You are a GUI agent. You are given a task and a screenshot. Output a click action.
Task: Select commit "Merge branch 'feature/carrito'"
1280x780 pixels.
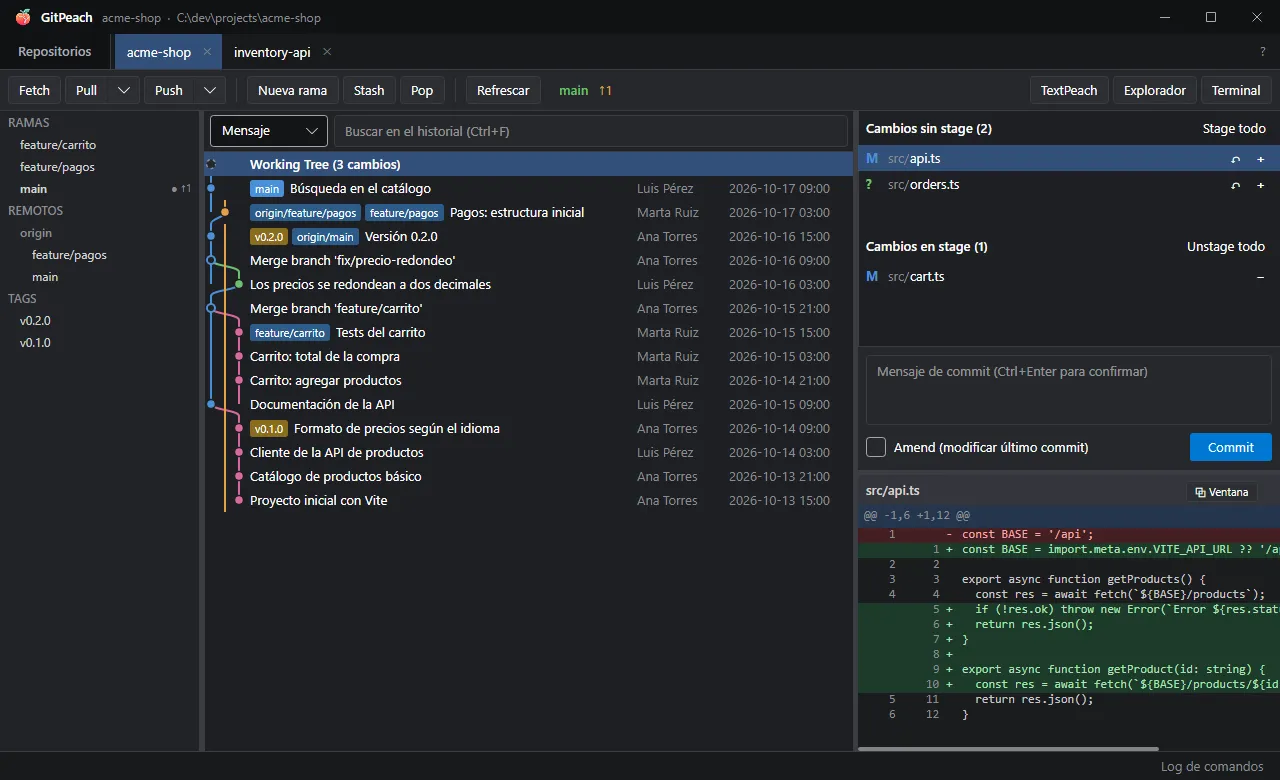click(529, 308)
